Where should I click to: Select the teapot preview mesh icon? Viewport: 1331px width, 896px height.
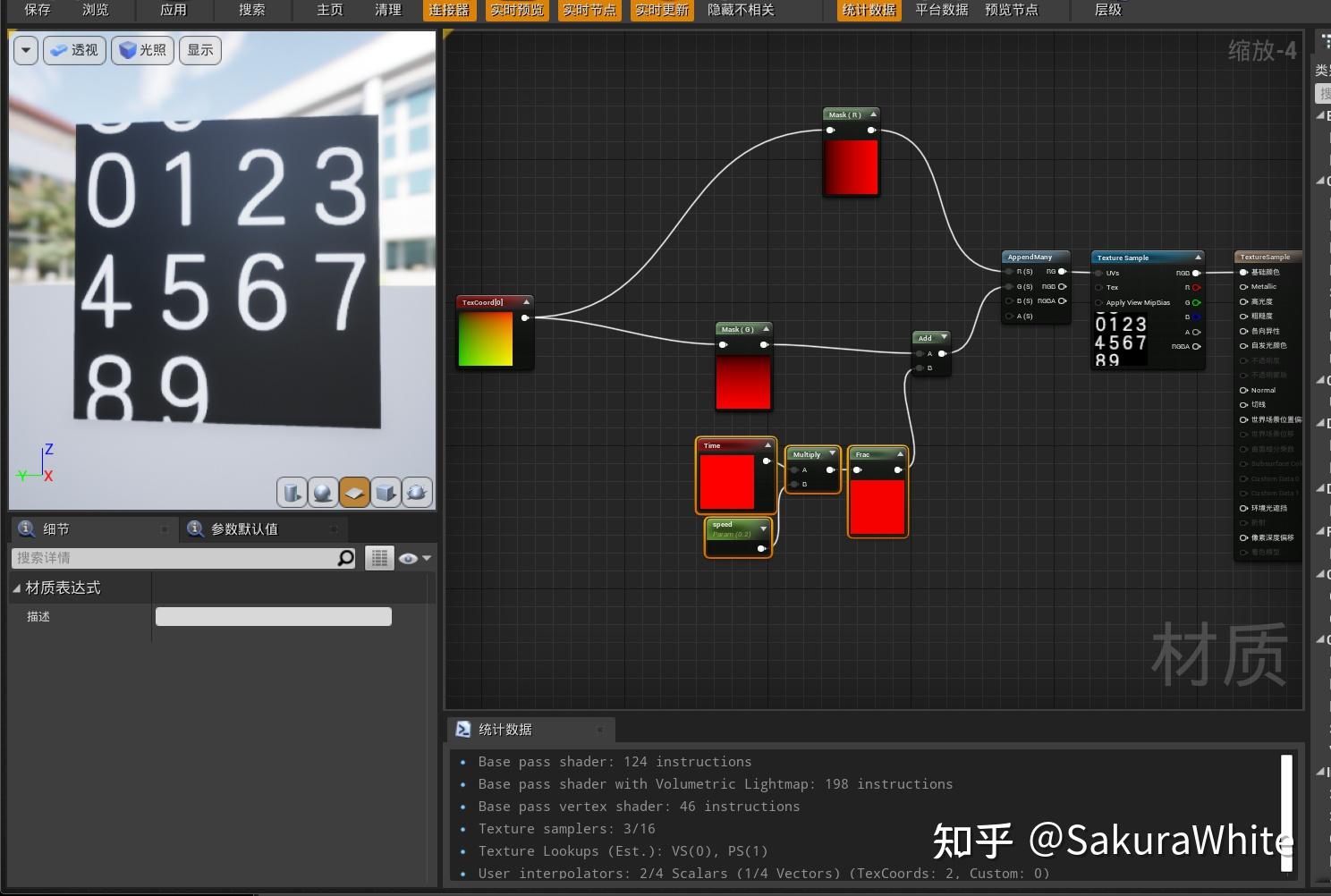(417, 492)
